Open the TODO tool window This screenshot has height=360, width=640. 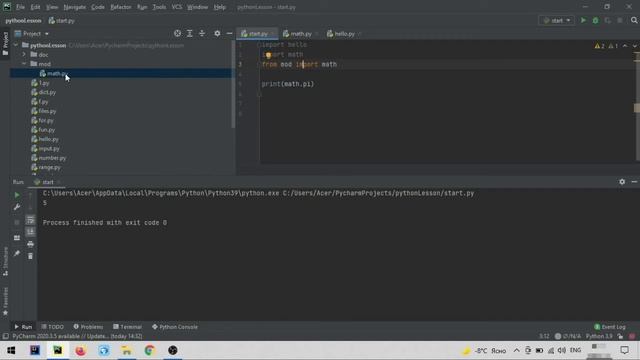pos(53,327)
